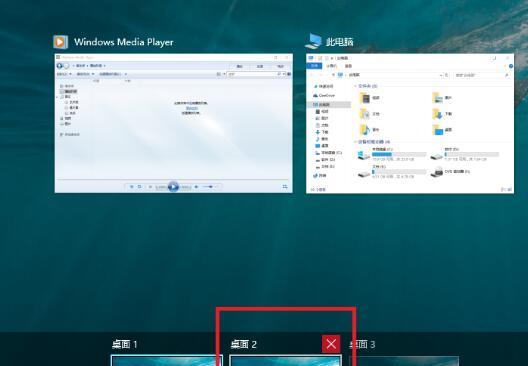This screenshot has width=528, height=366.
Task: Switch to the 桌面 1 desktop thumbnail
Action: 167,361
